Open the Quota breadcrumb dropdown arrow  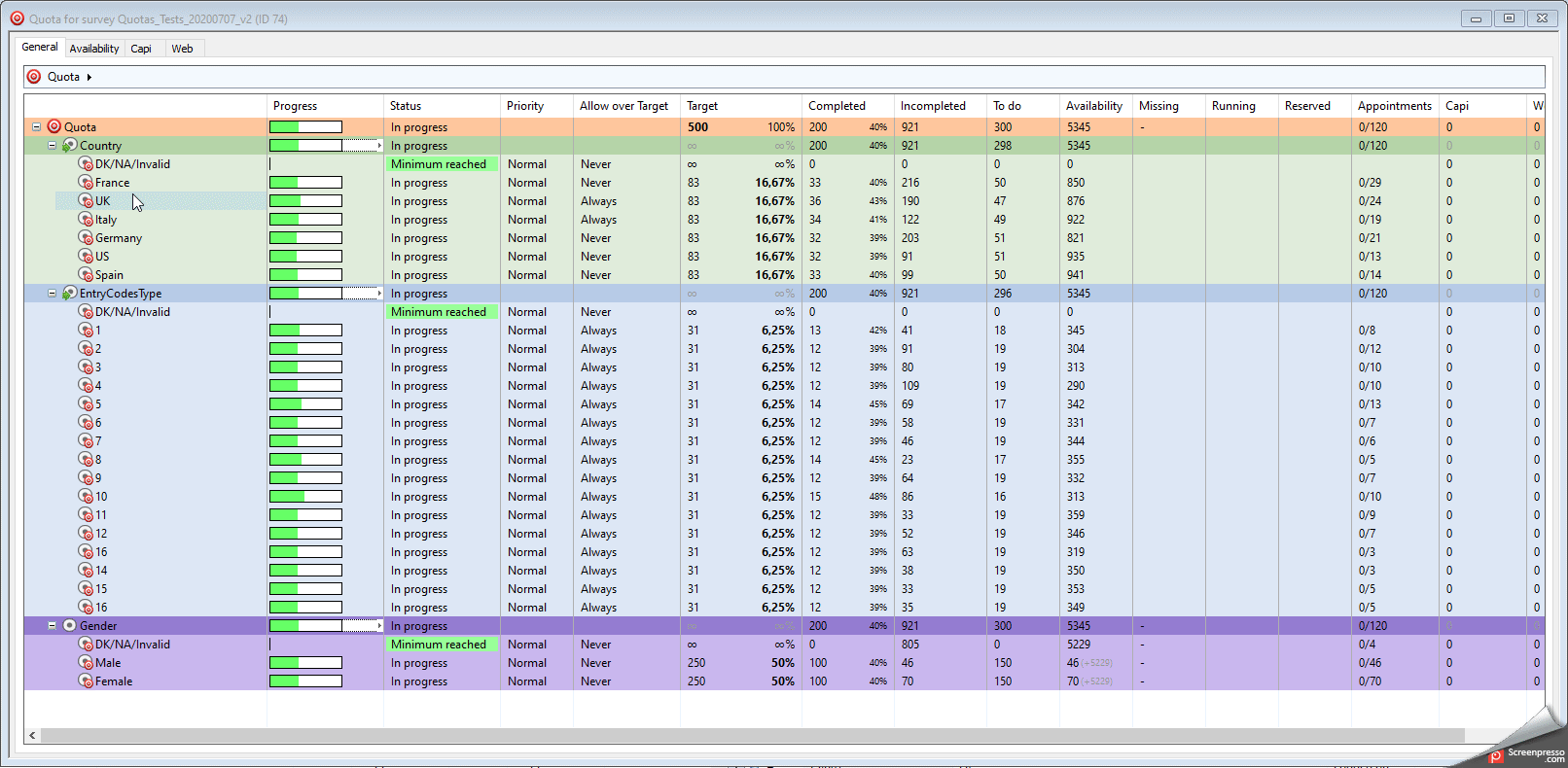click(x=89, y=77)
